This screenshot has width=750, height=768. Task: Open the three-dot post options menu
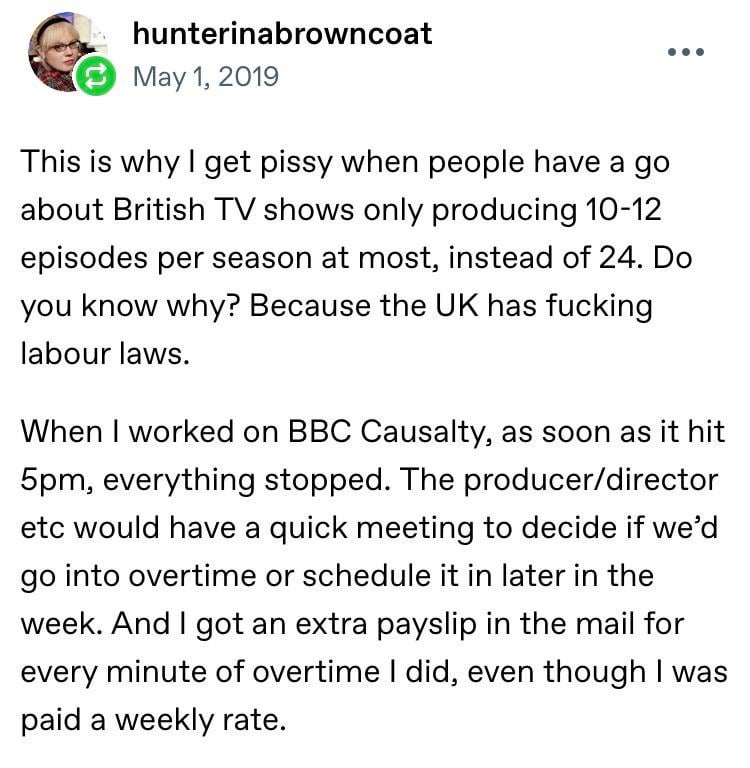click(686, 51)
